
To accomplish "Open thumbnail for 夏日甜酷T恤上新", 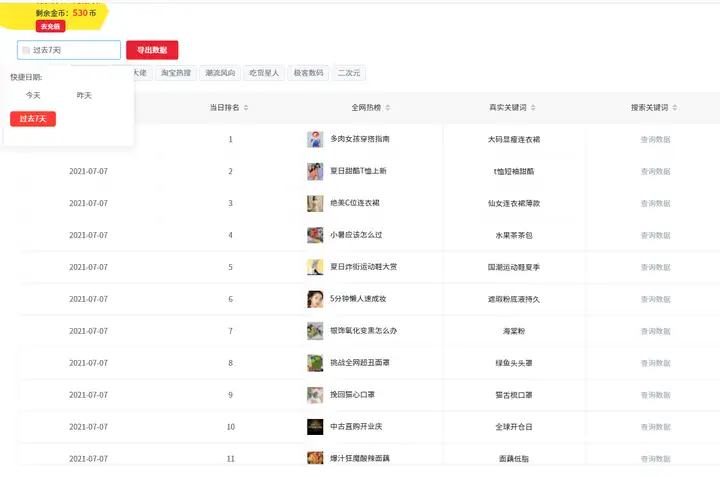I will coord(315,171).
